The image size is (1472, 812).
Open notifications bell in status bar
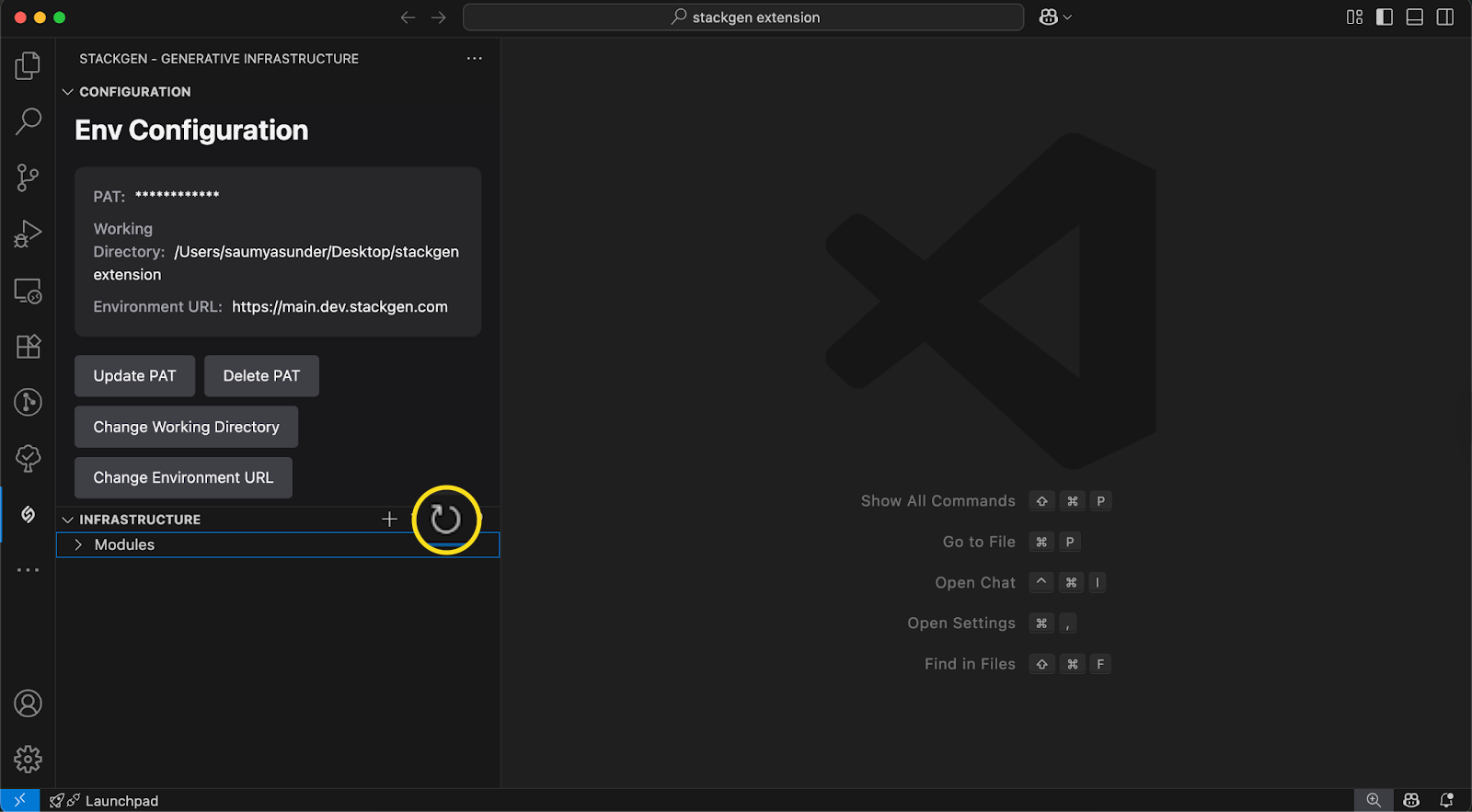[x=1447, y=800]
